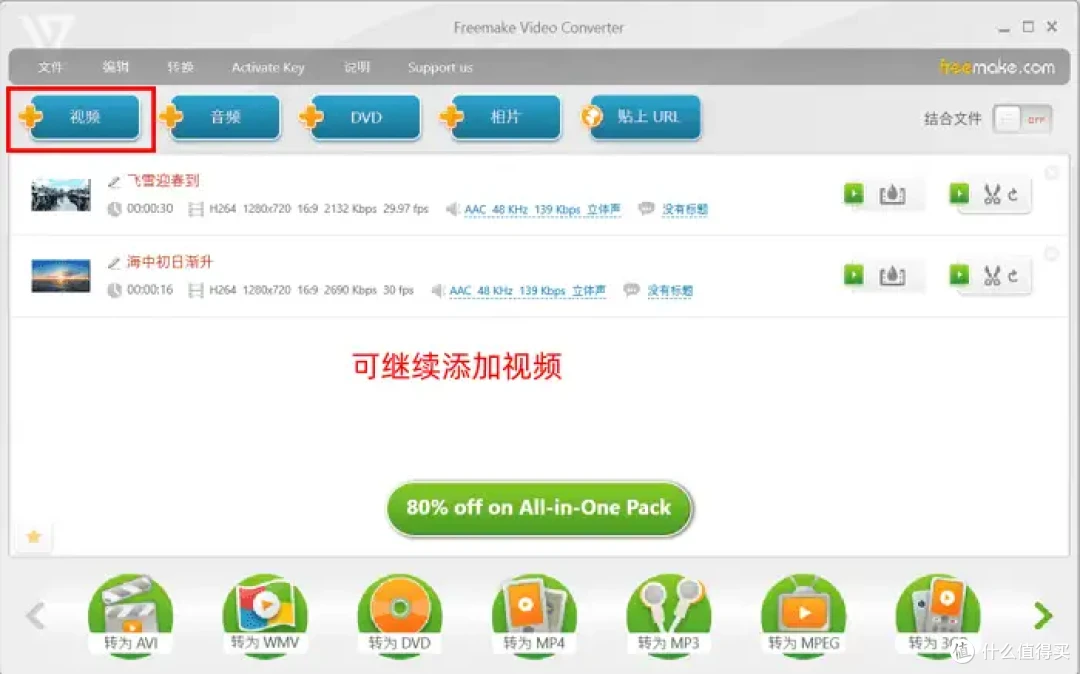Screen dimensions: 1080x674
Task: Open the 转换 menu
Action: (x=180, y=67)
